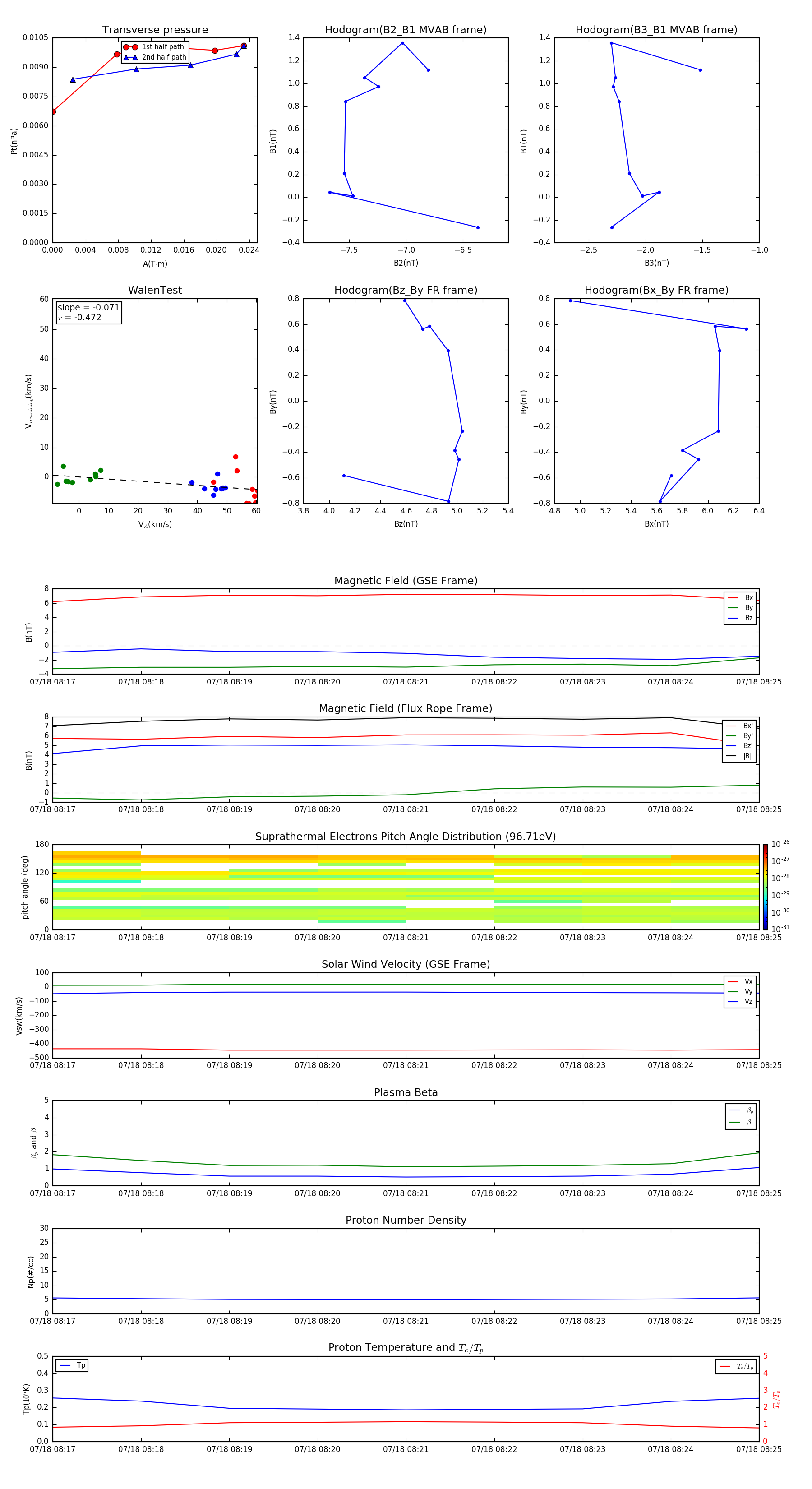
Task: Click the Vx legend entry in velocity panel
Action: [x=741, y=981]
